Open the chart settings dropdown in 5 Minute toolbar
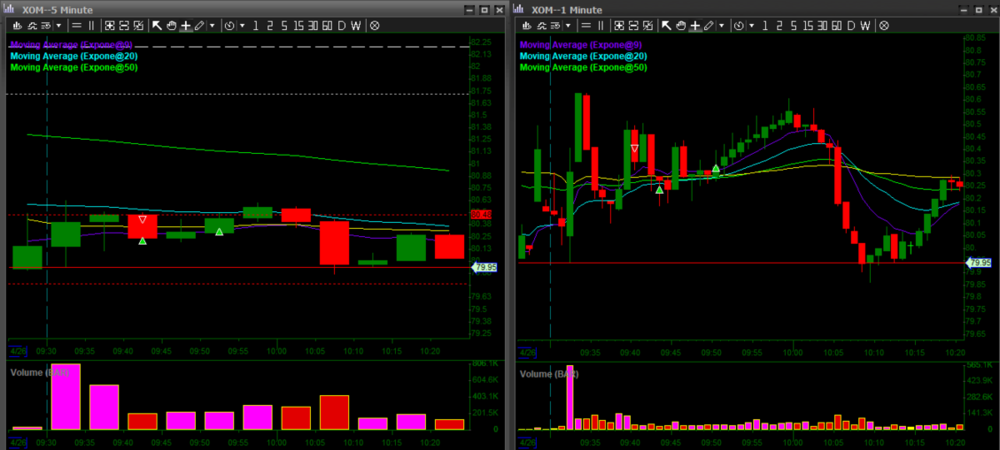 point(59,25)
